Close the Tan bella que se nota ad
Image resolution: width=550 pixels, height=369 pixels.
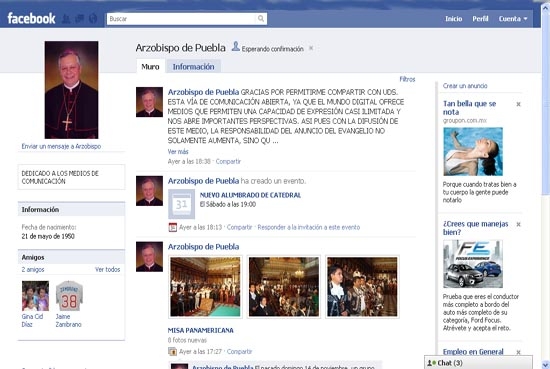click(x=518, y=104)
